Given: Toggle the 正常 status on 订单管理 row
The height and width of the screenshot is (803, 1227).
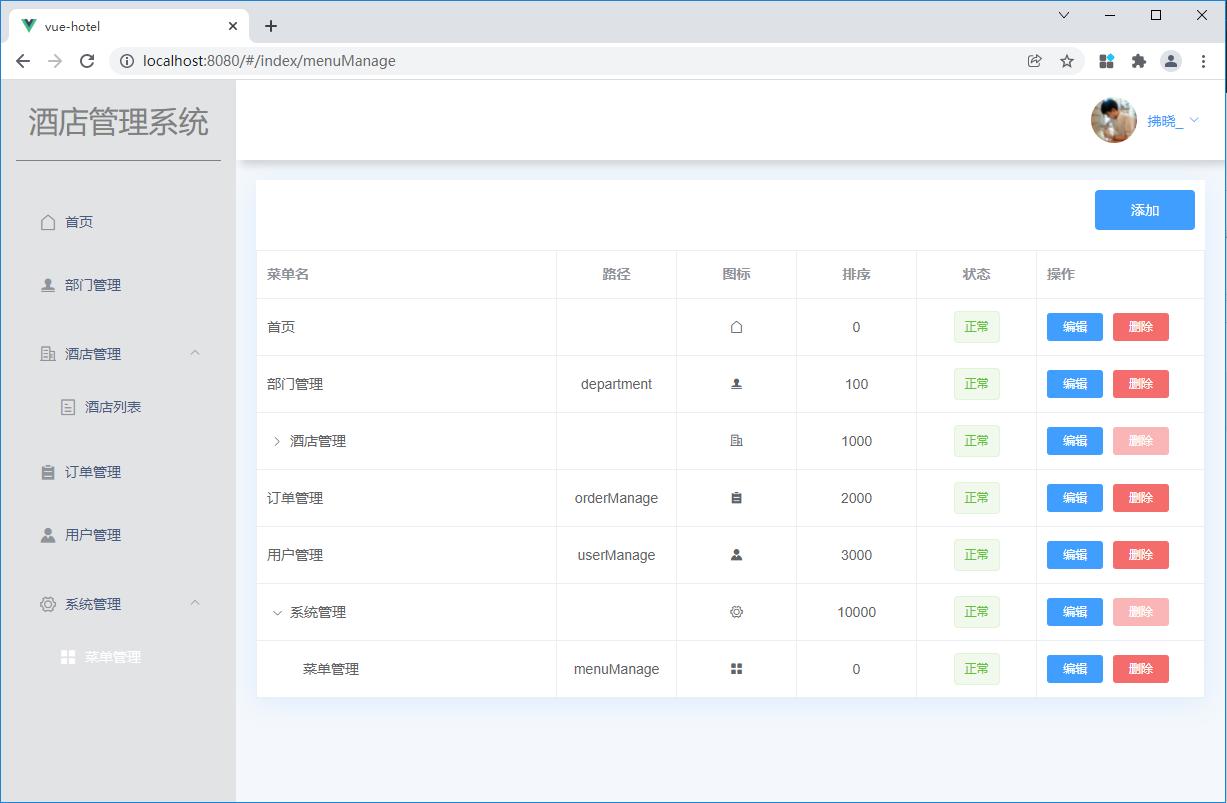Looking at the screenshot, I should (x=975, y=497).
